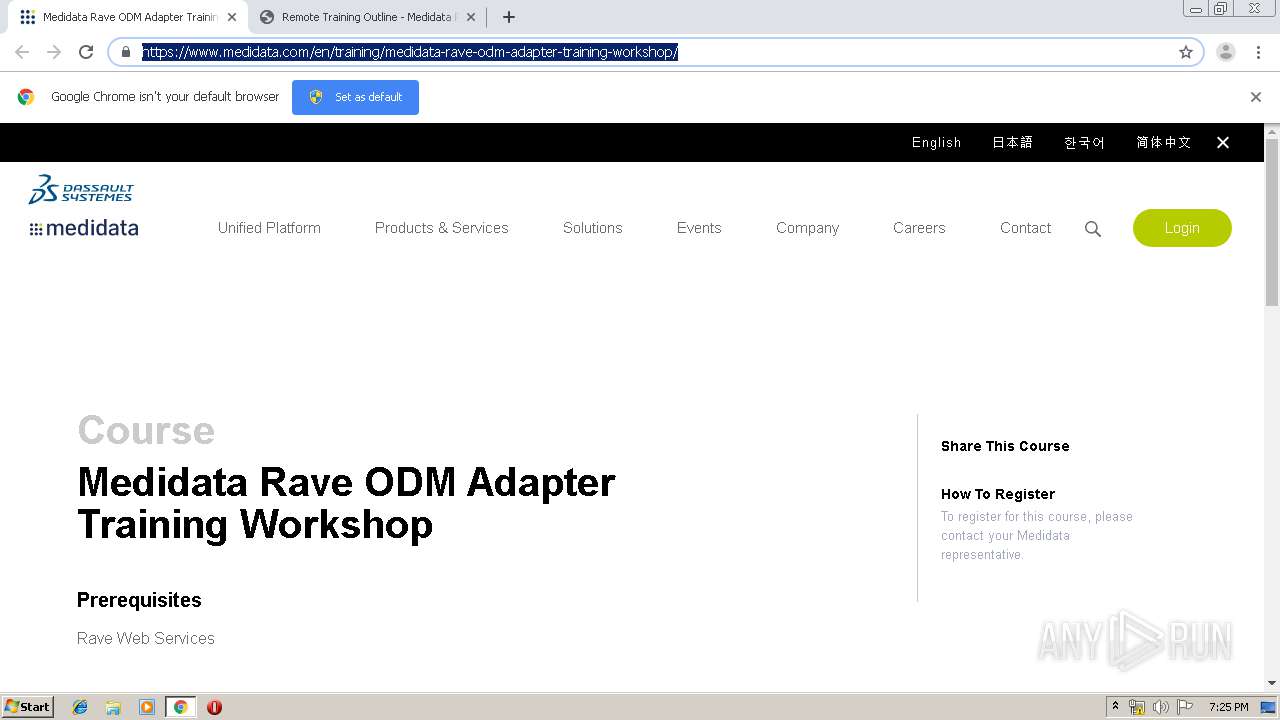This screenshot has height=720, width=1280.
Task: Bookmark this page with the star icon
Action: tap(1186, 52)
